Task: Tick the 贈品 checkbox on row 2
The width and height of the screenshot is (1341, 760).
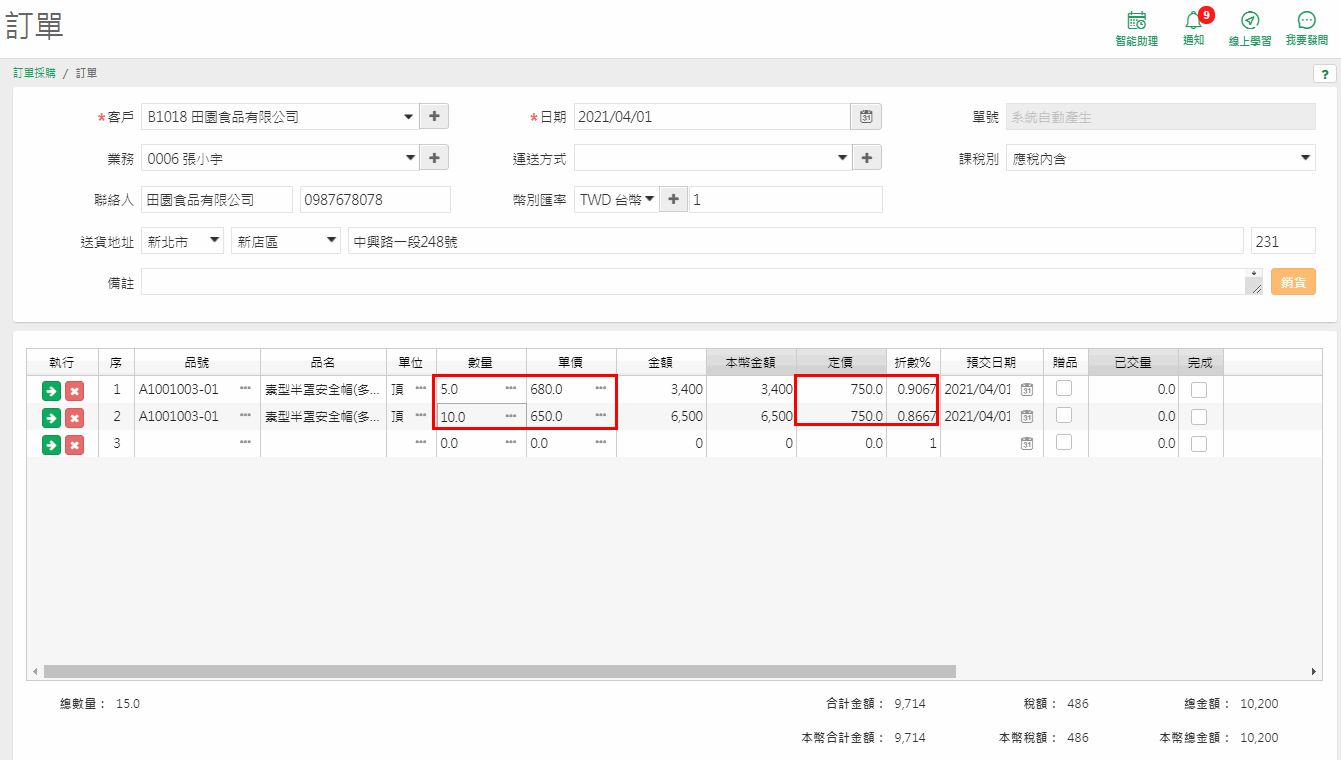Action: (x=1064, y=414)
